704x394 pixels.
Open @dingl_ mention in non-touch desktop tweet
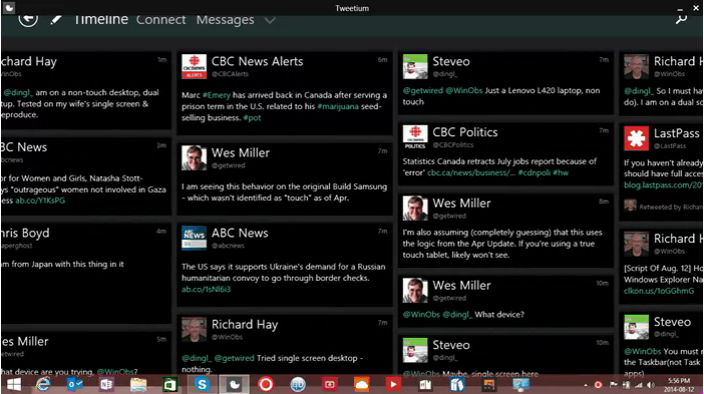[18, 92]
